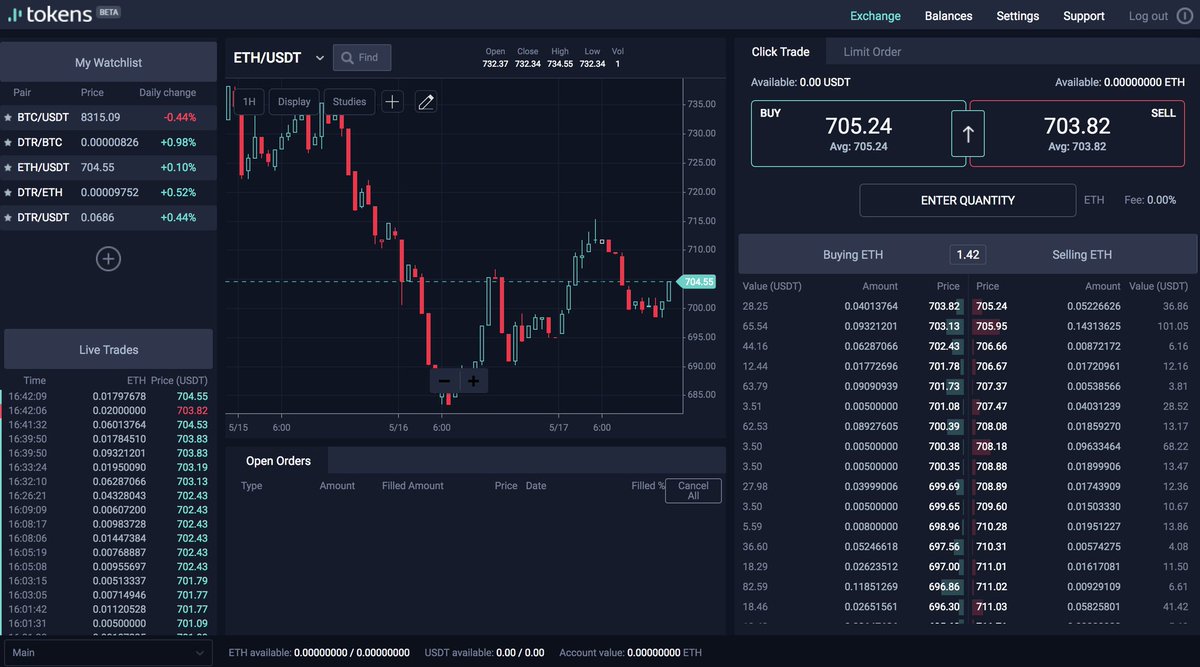Click the bid price 702.43
Image resolution: width=1200 pixels, height=667 pixels.
coord(944,346)
